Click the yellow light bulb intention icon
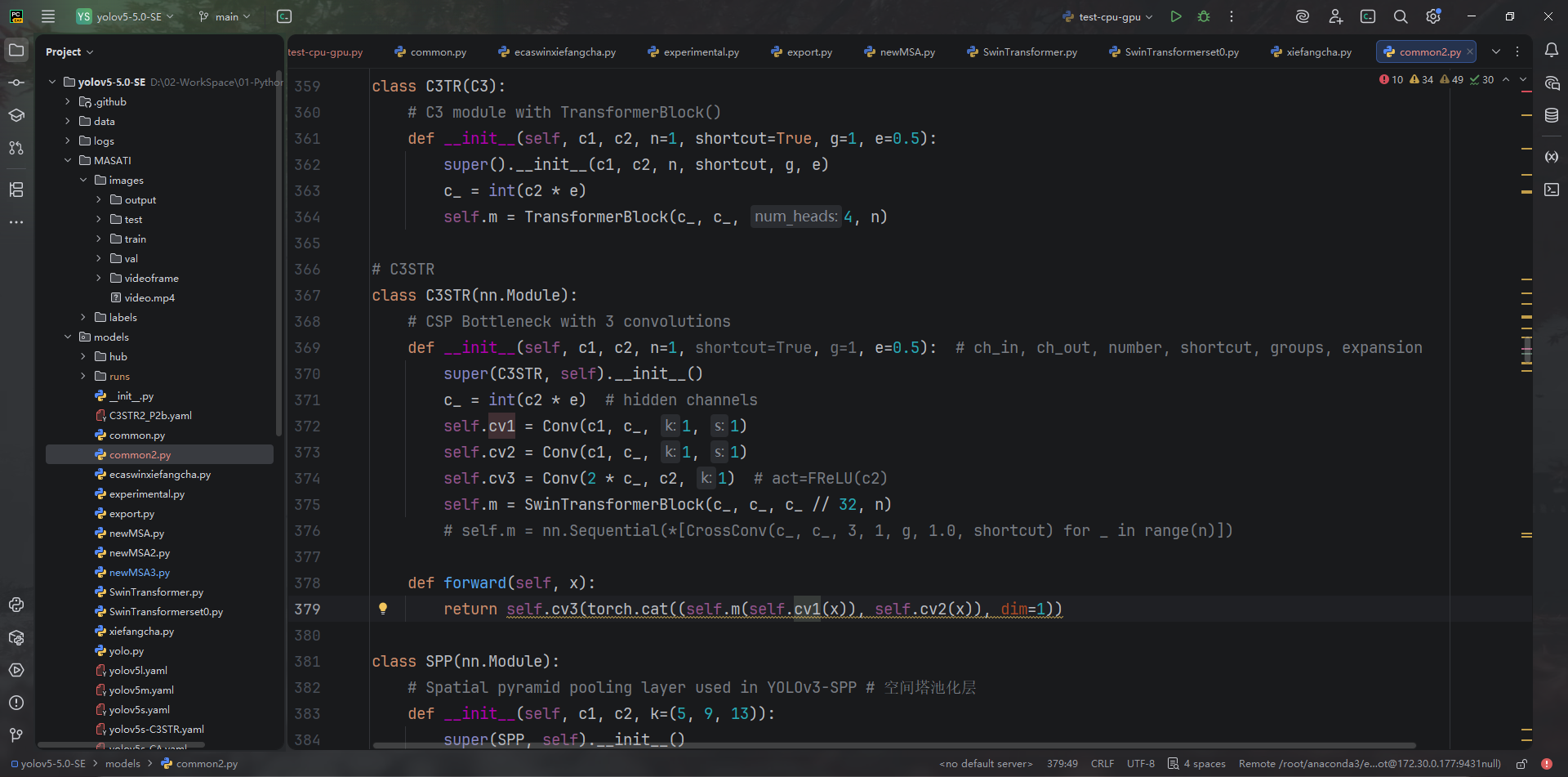Image resolution: width=1568 pixels, height=777 pixels. [x=383, y=609]
